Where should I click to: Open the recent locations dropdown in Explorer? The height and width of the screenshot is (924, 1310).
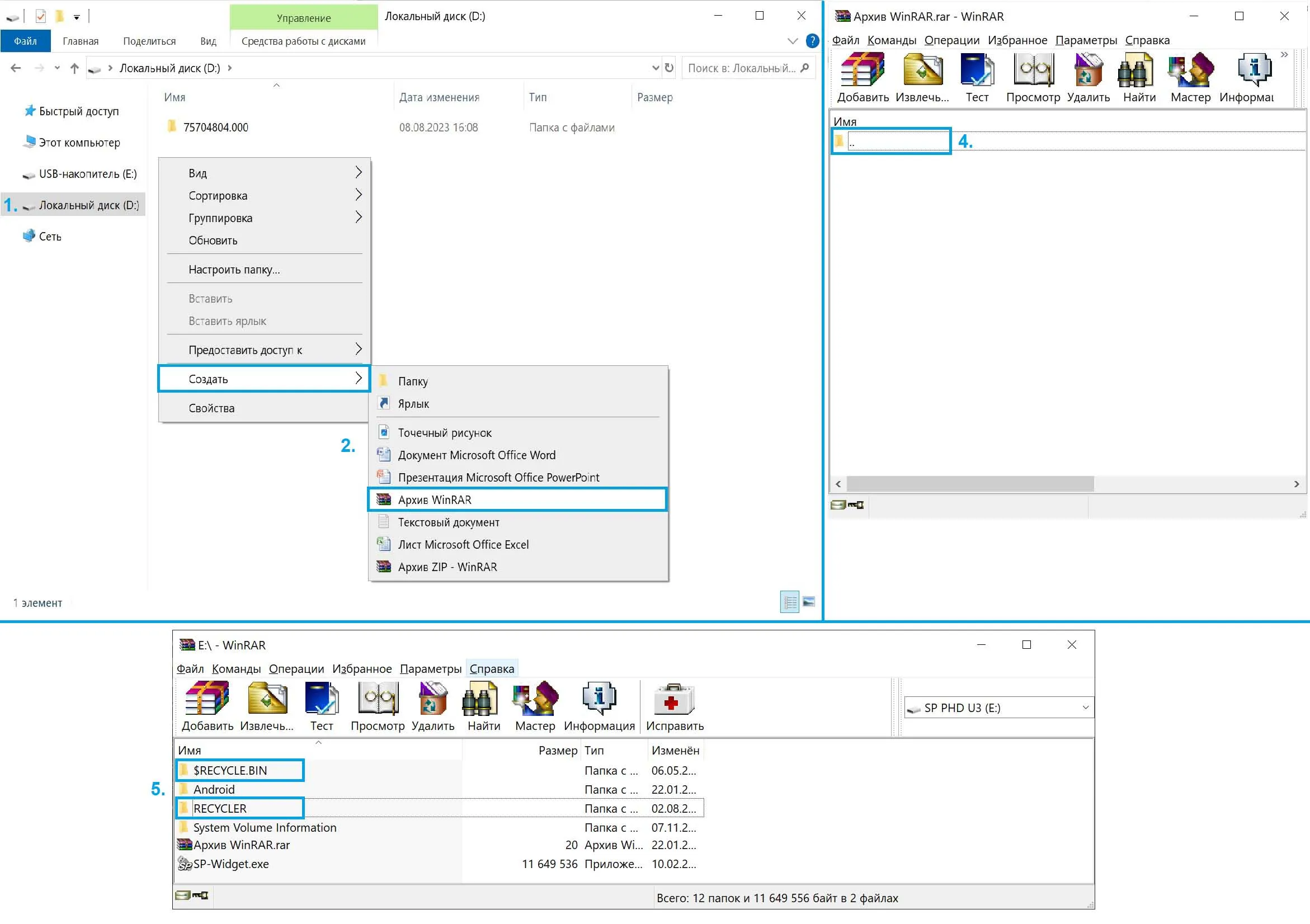coord(57,68)
